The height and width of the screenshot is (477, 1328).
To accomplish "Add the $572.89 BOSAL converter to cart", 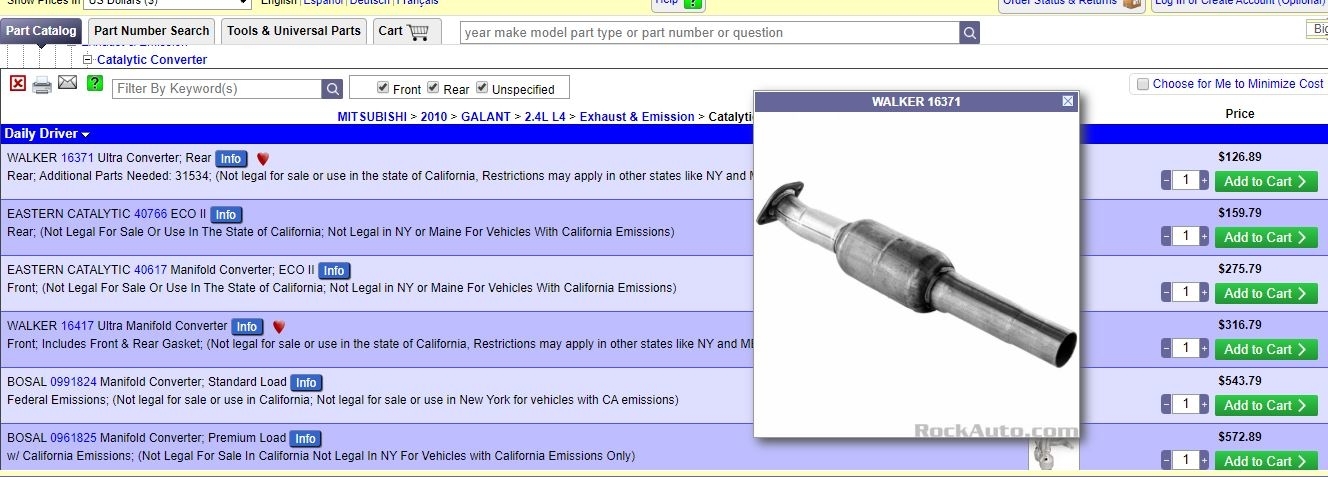I will coord(1266,461).
